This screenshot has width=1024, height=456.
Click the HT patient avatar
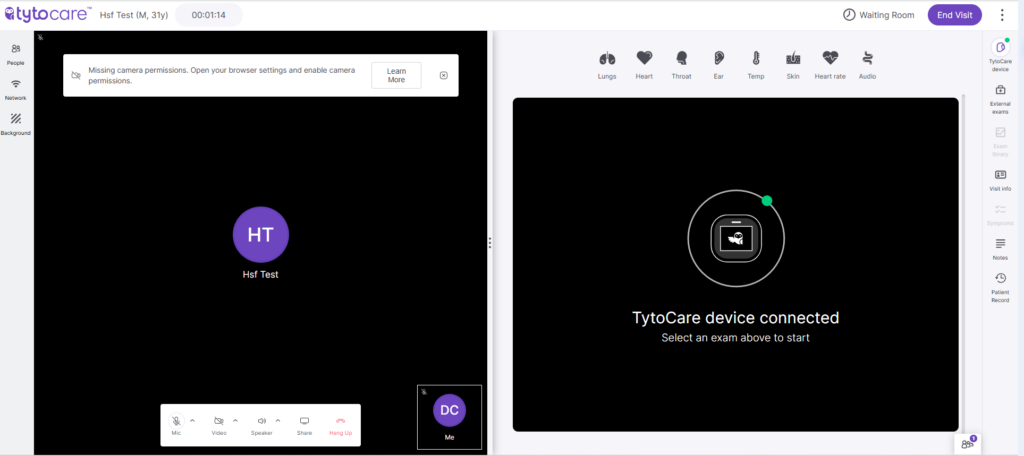[x=261, y=235]
